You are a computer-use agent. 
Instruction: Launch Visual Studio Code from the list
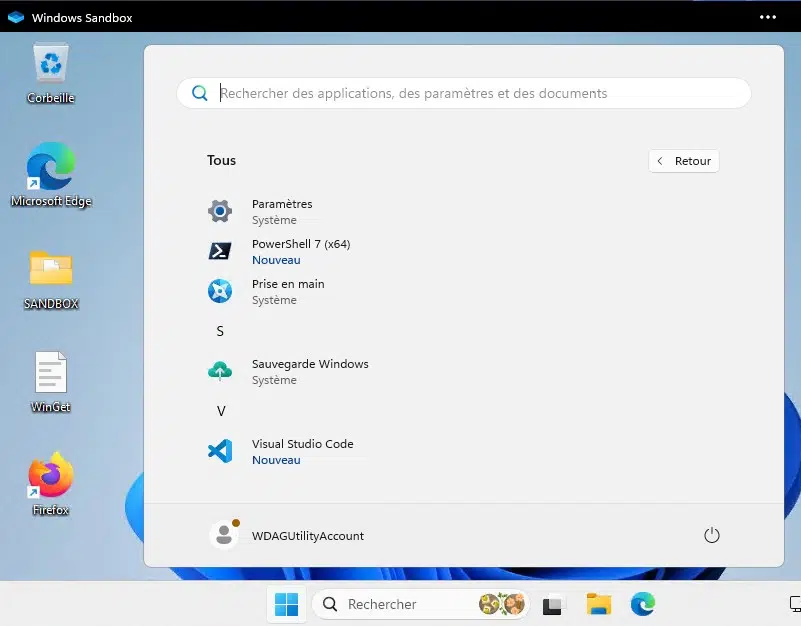pyautogui.click(x=302, y=451)
